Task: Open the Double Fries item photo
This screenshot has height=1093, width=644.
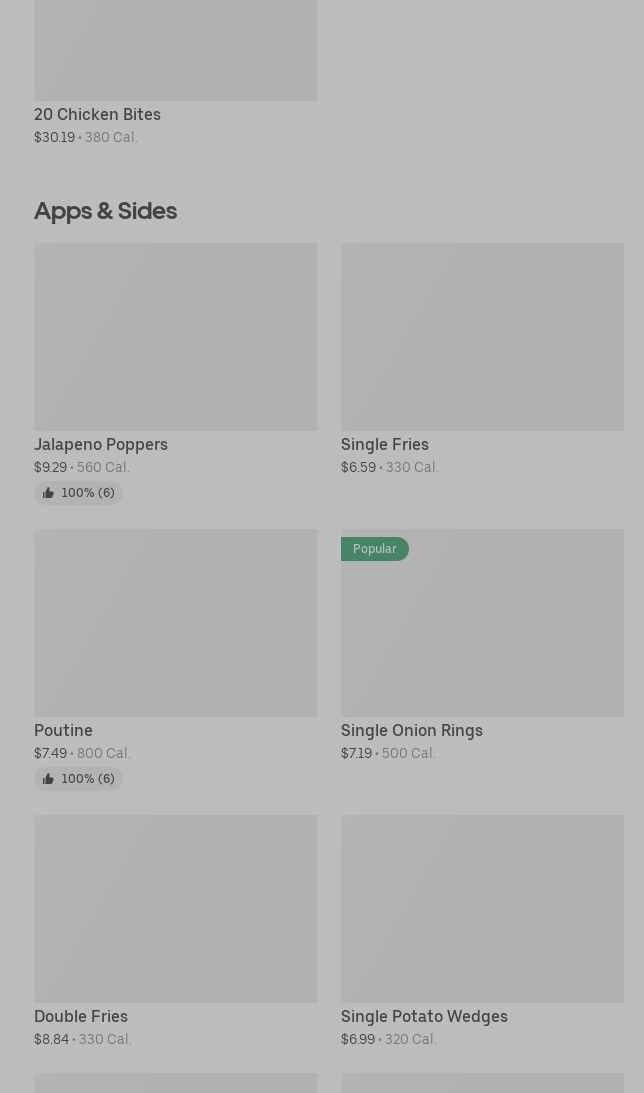Action: [176, 908]
